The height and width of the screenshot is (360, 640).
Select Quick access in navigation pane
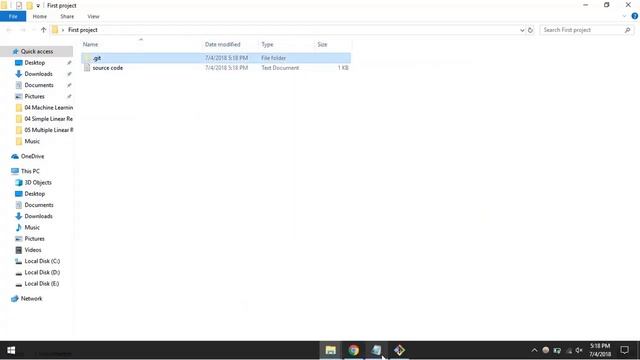pyautogui.click(x=37, y=51)
